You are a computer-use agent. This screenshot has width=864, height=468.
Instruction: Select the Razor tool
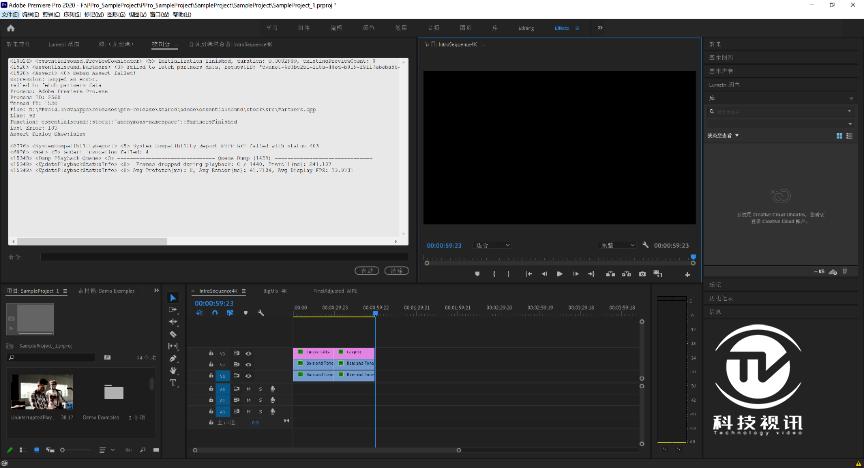pos(173,334)
